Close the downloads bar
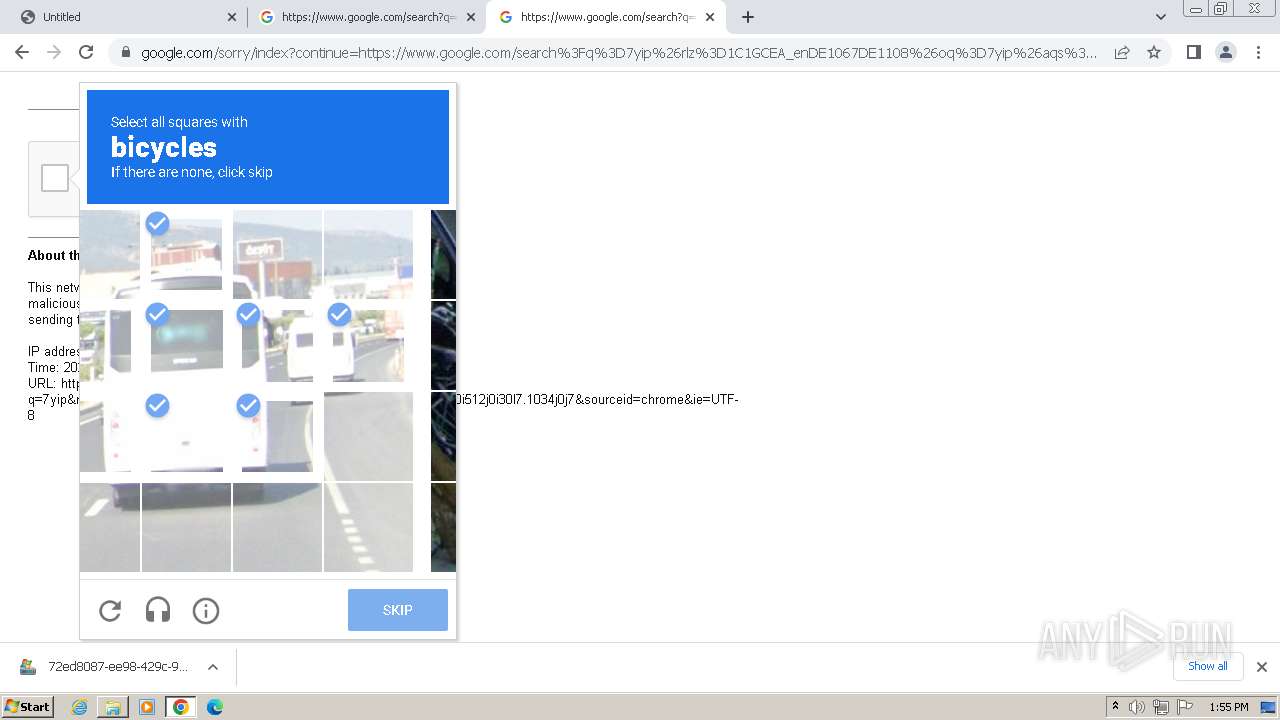 pos(1262,667)
